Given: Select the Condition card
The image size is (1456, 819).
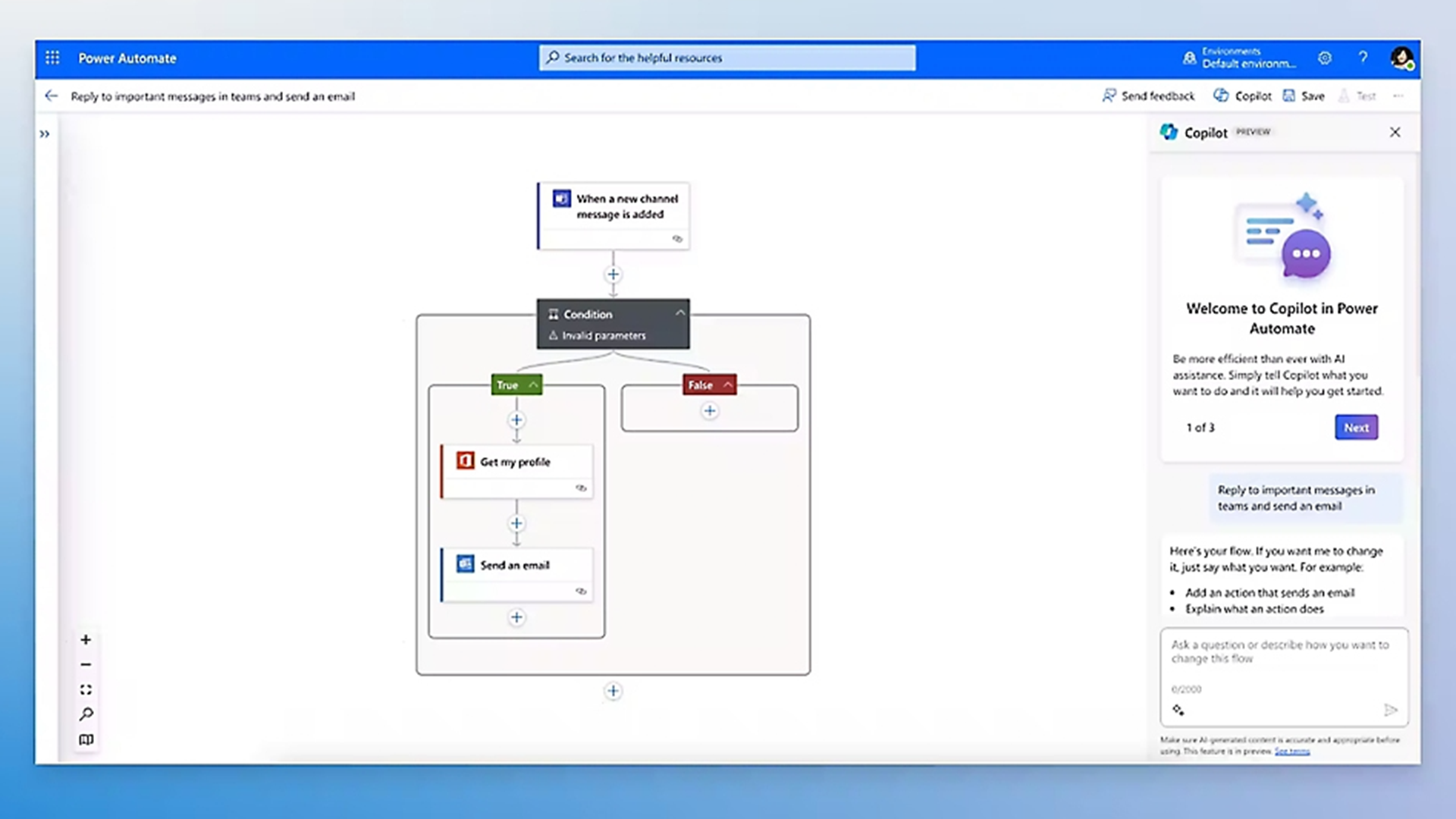Looking at the screenshot, I should click(x=613, y=324).
